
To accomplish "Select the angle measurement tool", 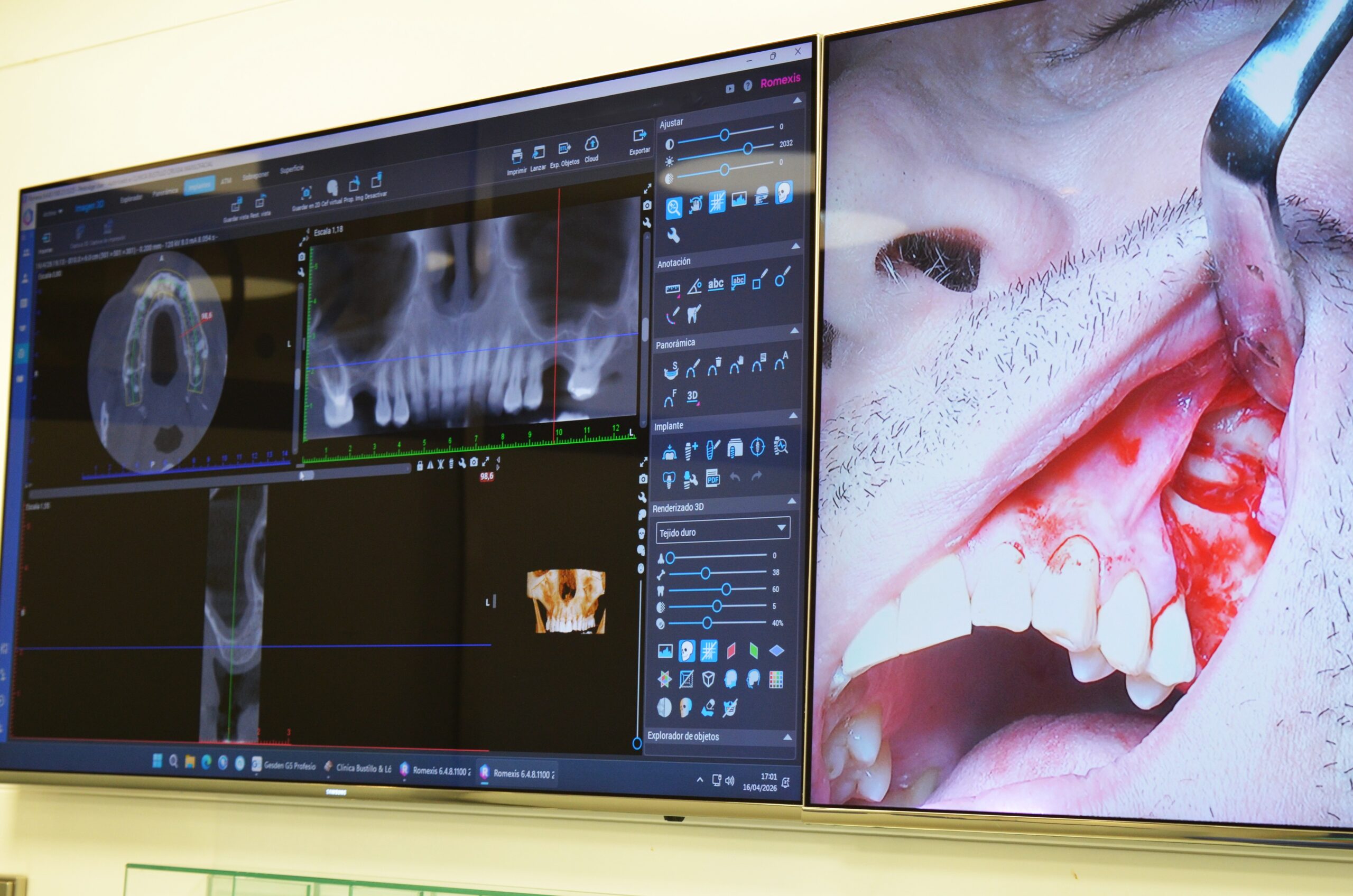I will pos(694,286).
